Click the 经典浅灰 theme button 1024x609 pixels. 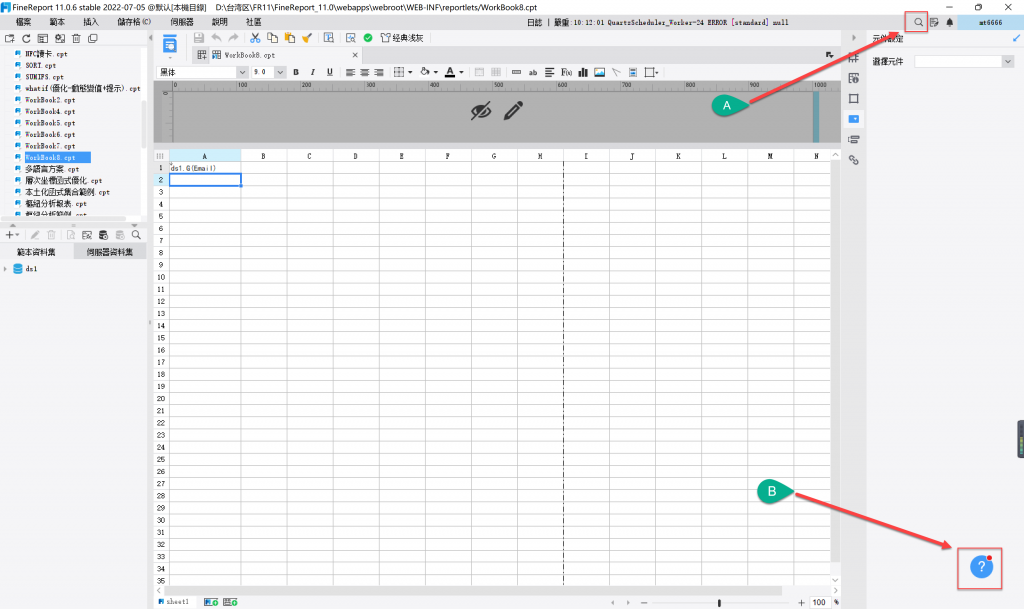[x=402, y=38]
